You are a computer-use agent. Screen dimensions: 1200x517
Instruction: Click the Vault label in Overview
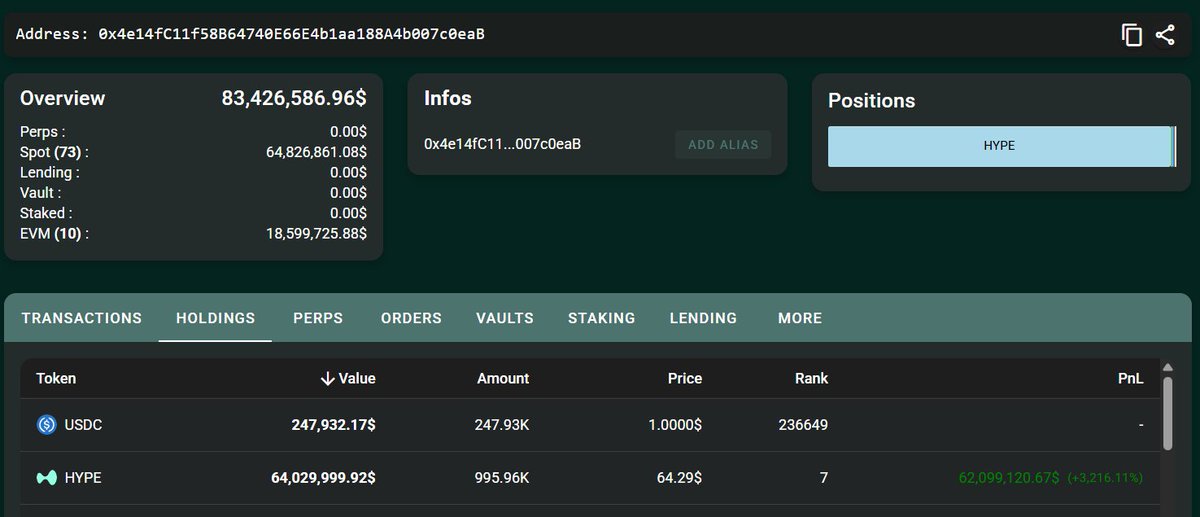(x=40, y=192)
